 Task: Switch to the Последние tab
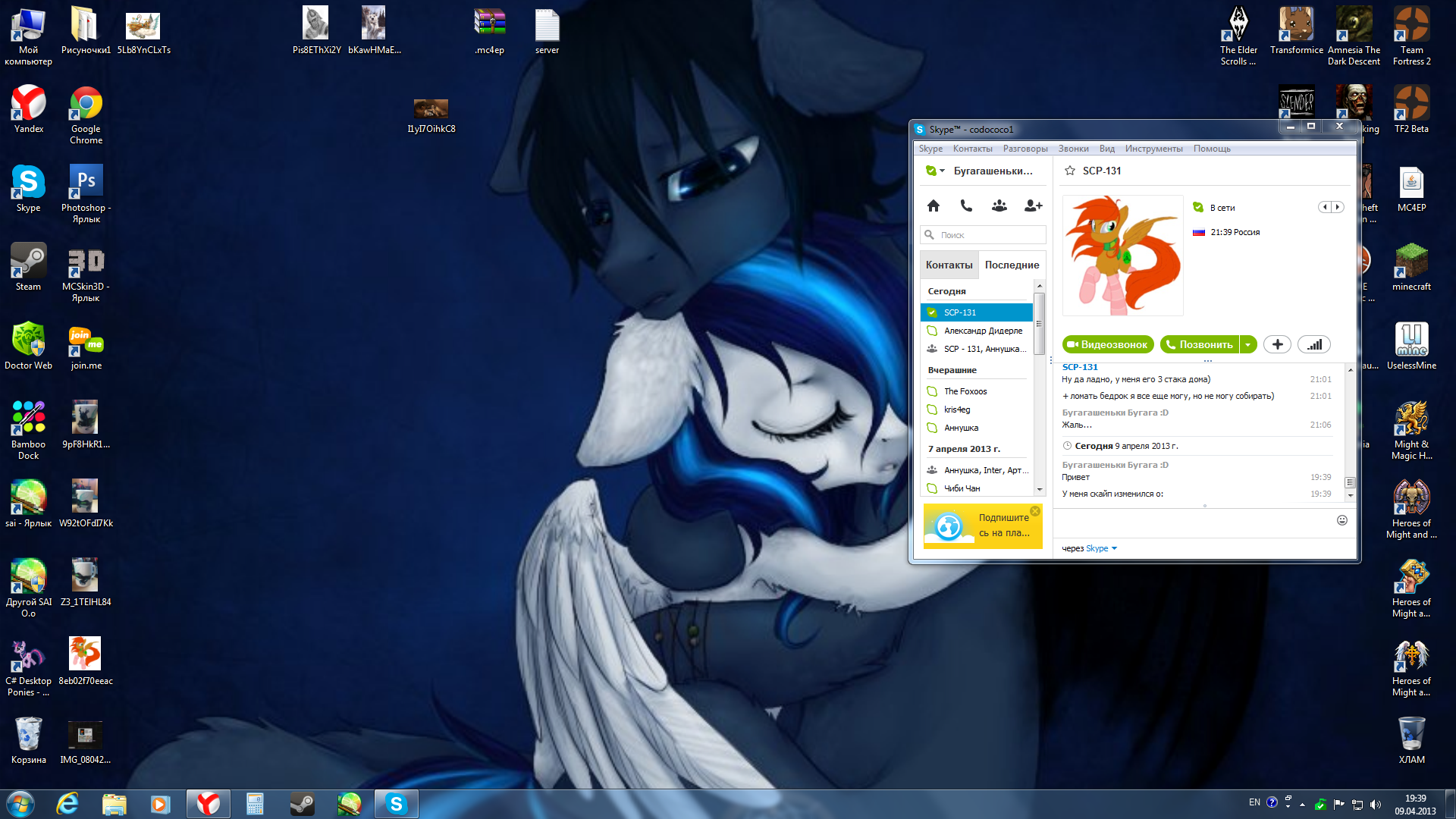coord(1012,265)
